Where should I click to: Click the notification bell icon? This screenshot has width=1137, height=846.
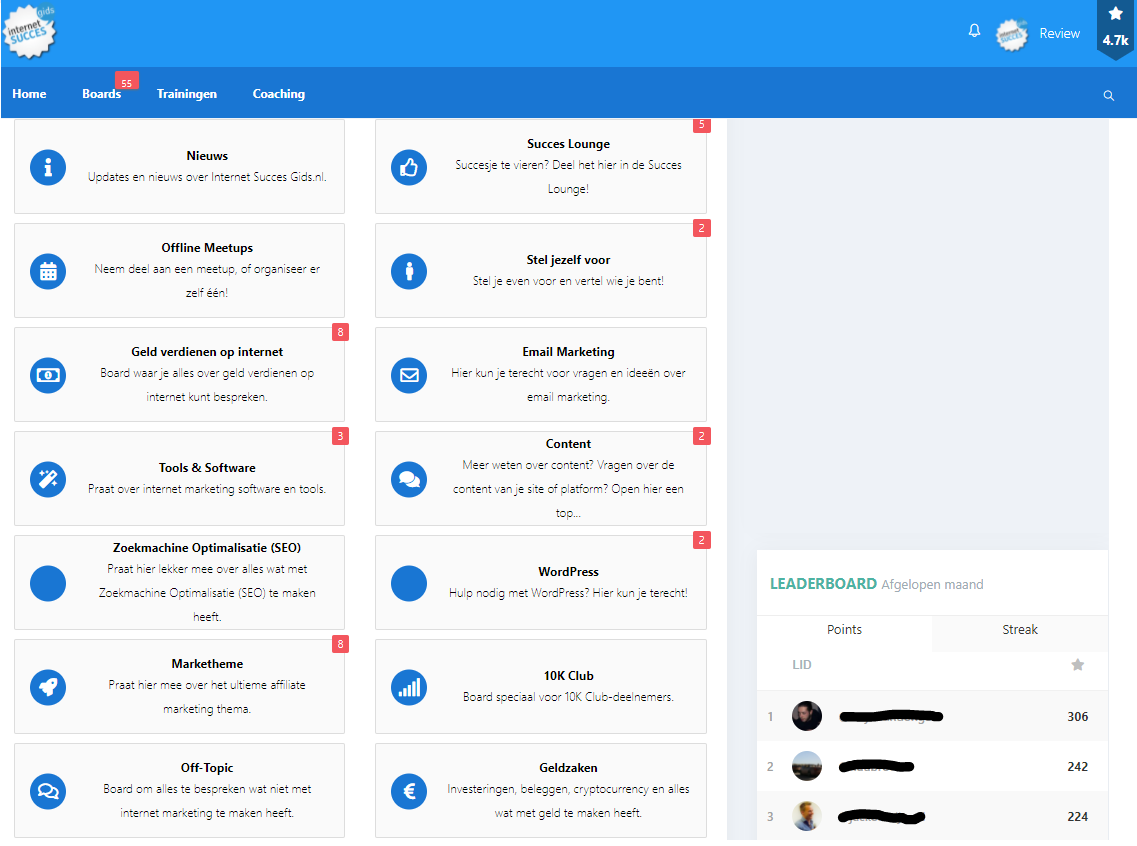pos(974,31)
